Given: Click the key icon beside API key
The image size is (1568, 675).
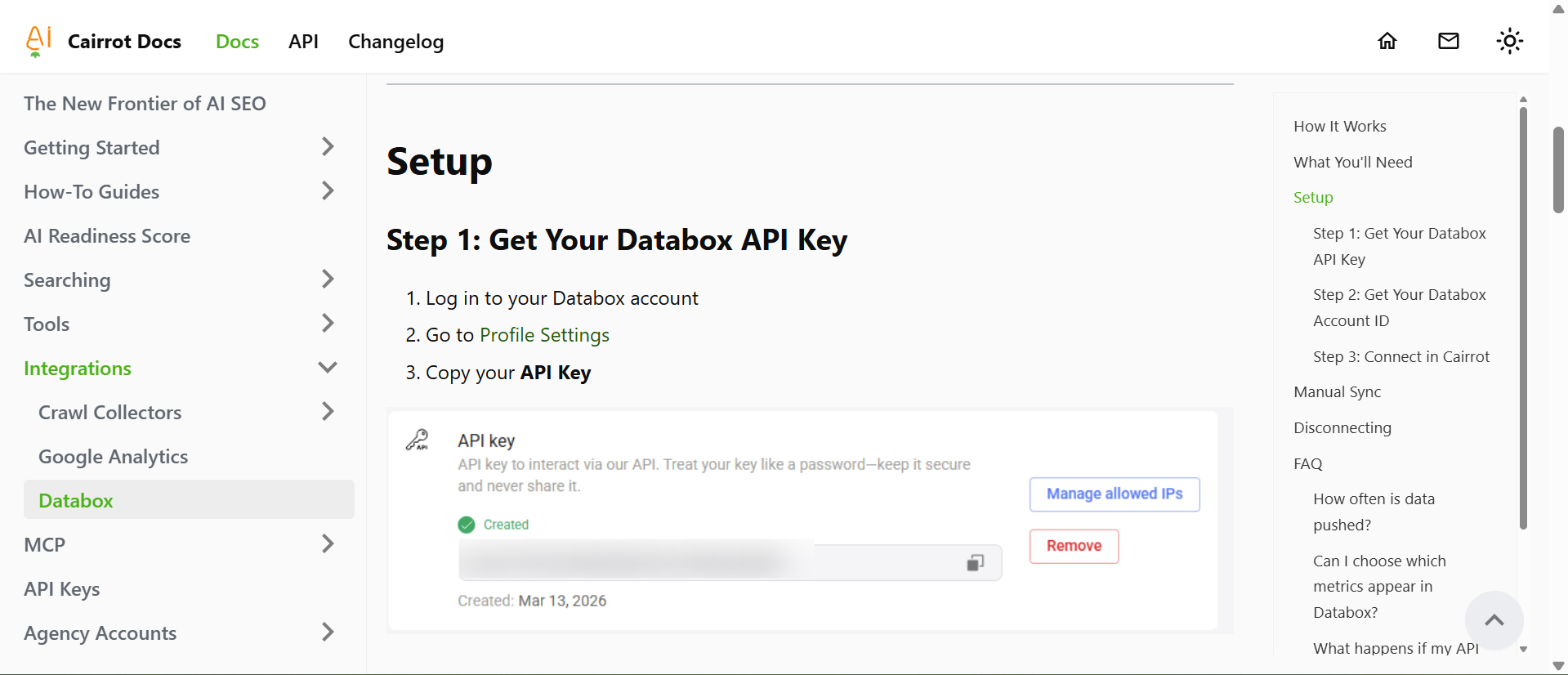Looking at the screenshot, I should pyautogui.click(x=418, y=440).
